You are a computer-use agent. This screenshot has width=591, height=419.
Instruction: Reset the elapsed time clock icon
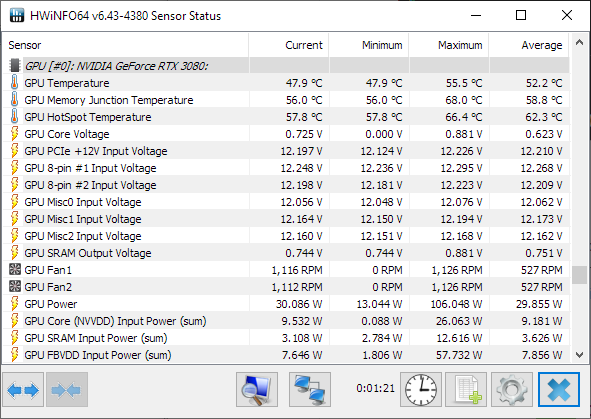tap(421, 390)
